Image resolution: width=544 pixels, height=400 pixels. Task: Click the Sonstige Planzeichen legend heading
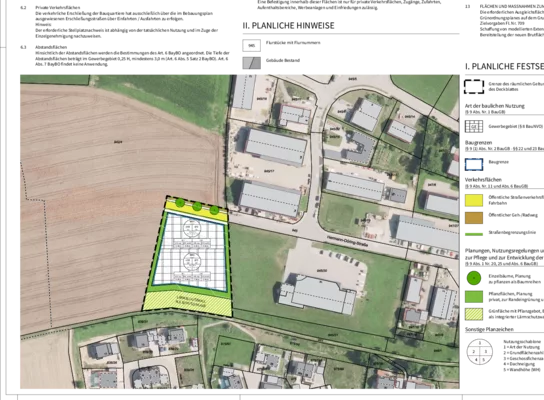(489, 329)
